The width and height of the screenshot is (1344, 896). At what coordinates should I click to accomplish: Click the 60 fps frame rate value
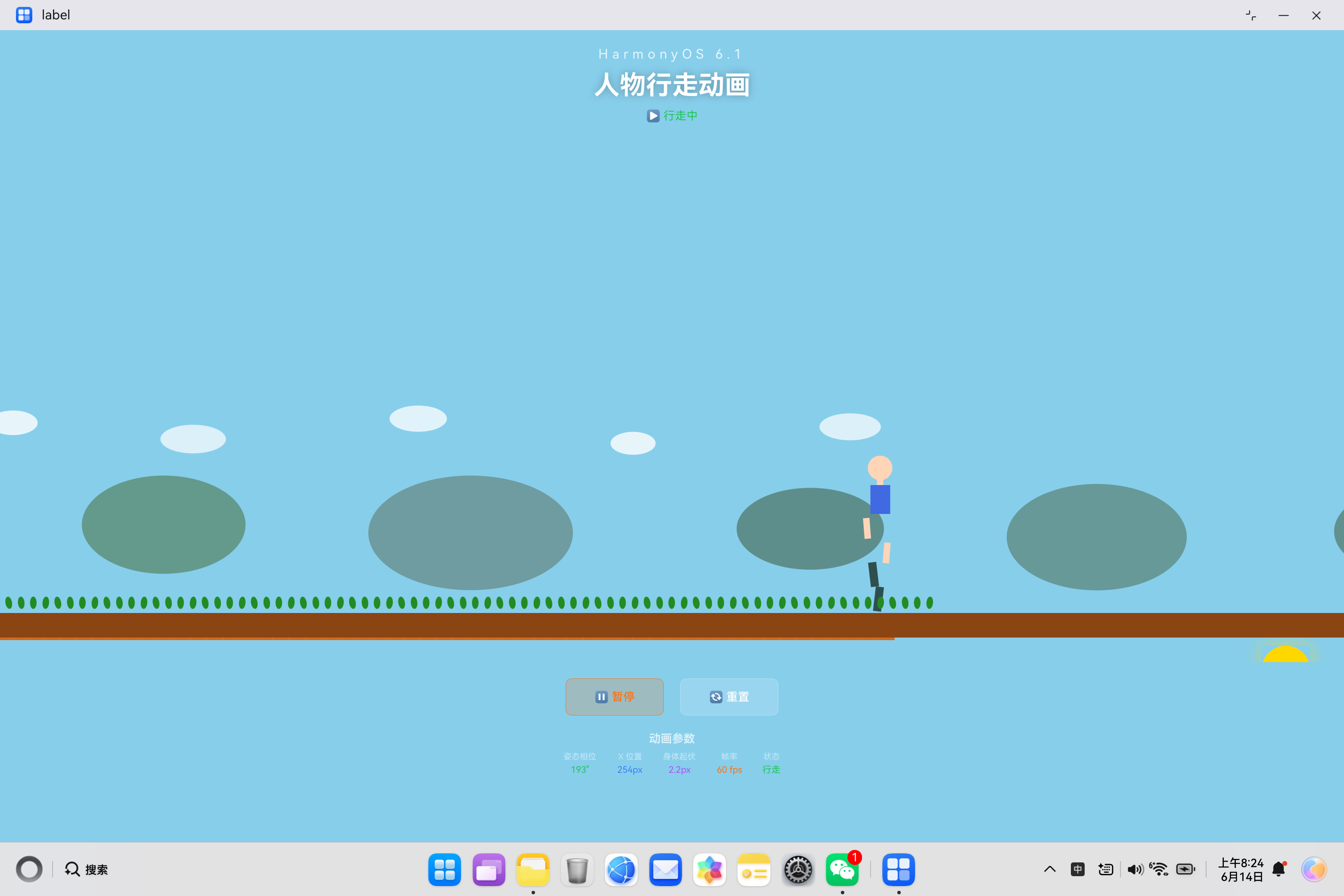[x=729, y=770]
